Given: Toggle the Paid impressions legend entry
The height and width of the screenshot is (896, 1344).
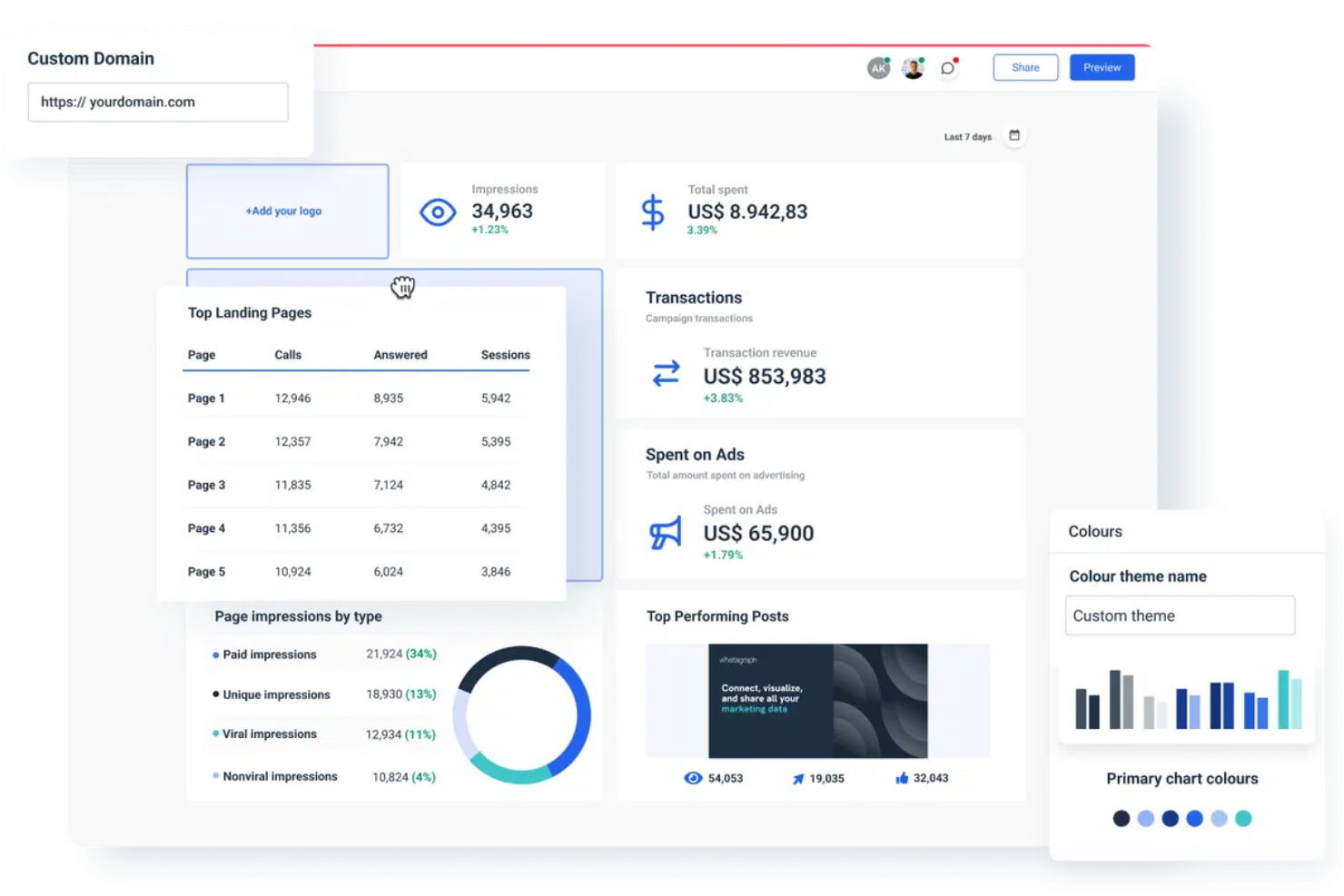Looking at the screenshot, I should (x=269, y=654).
